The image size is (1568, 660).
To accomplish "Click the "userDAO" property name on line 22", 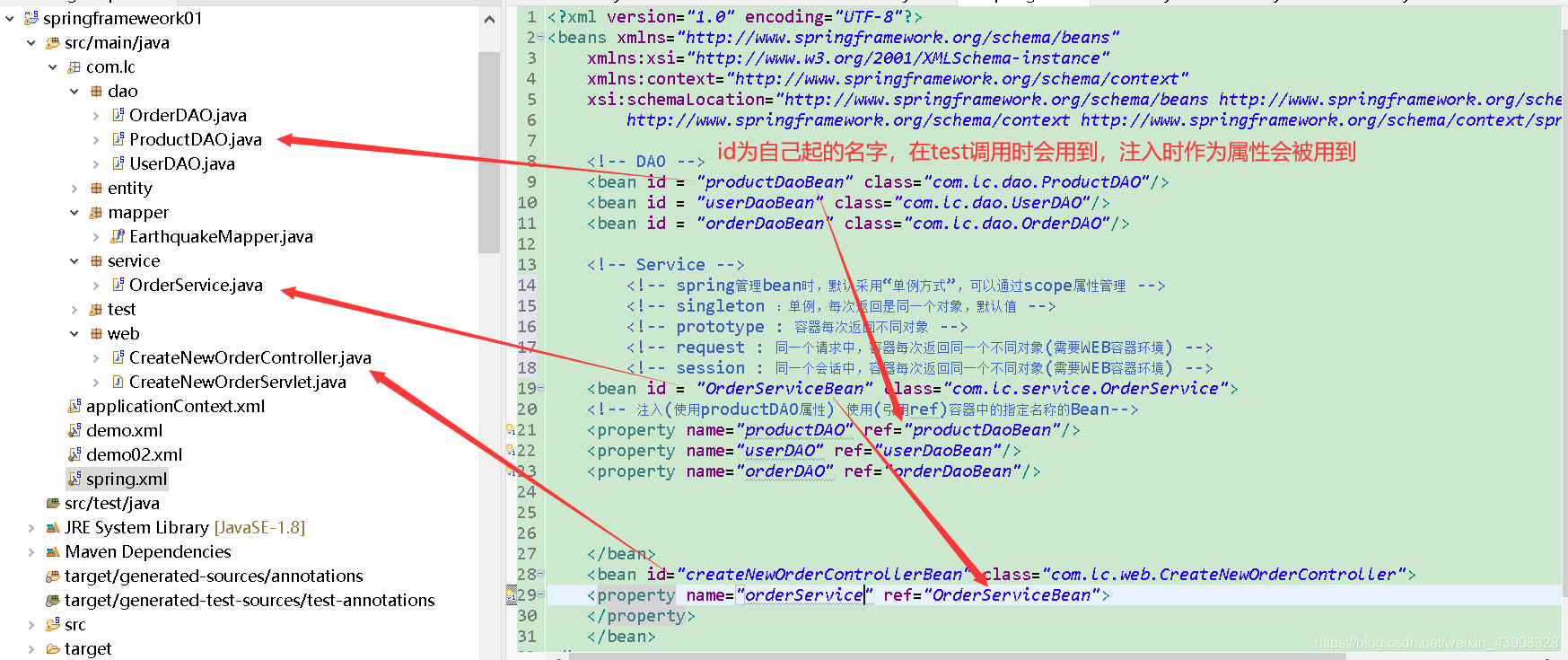I will (780, 451).
